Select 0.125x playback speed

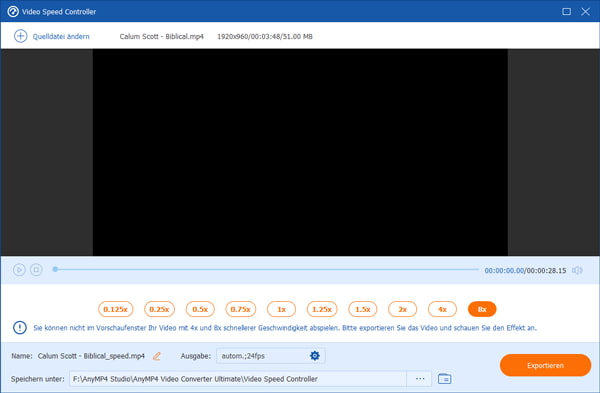point(116,309)
